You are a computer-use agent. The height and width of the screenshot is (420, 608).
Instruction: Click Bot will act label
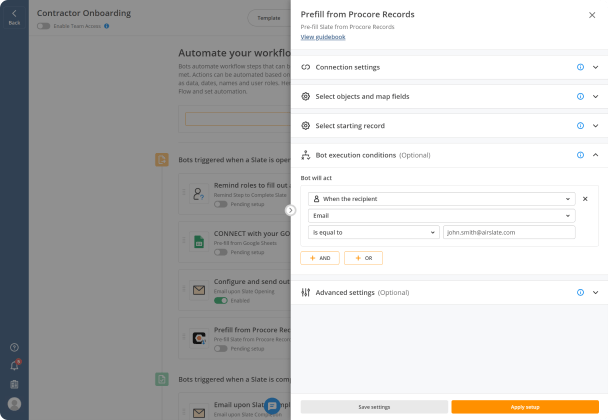click(316, 178)
